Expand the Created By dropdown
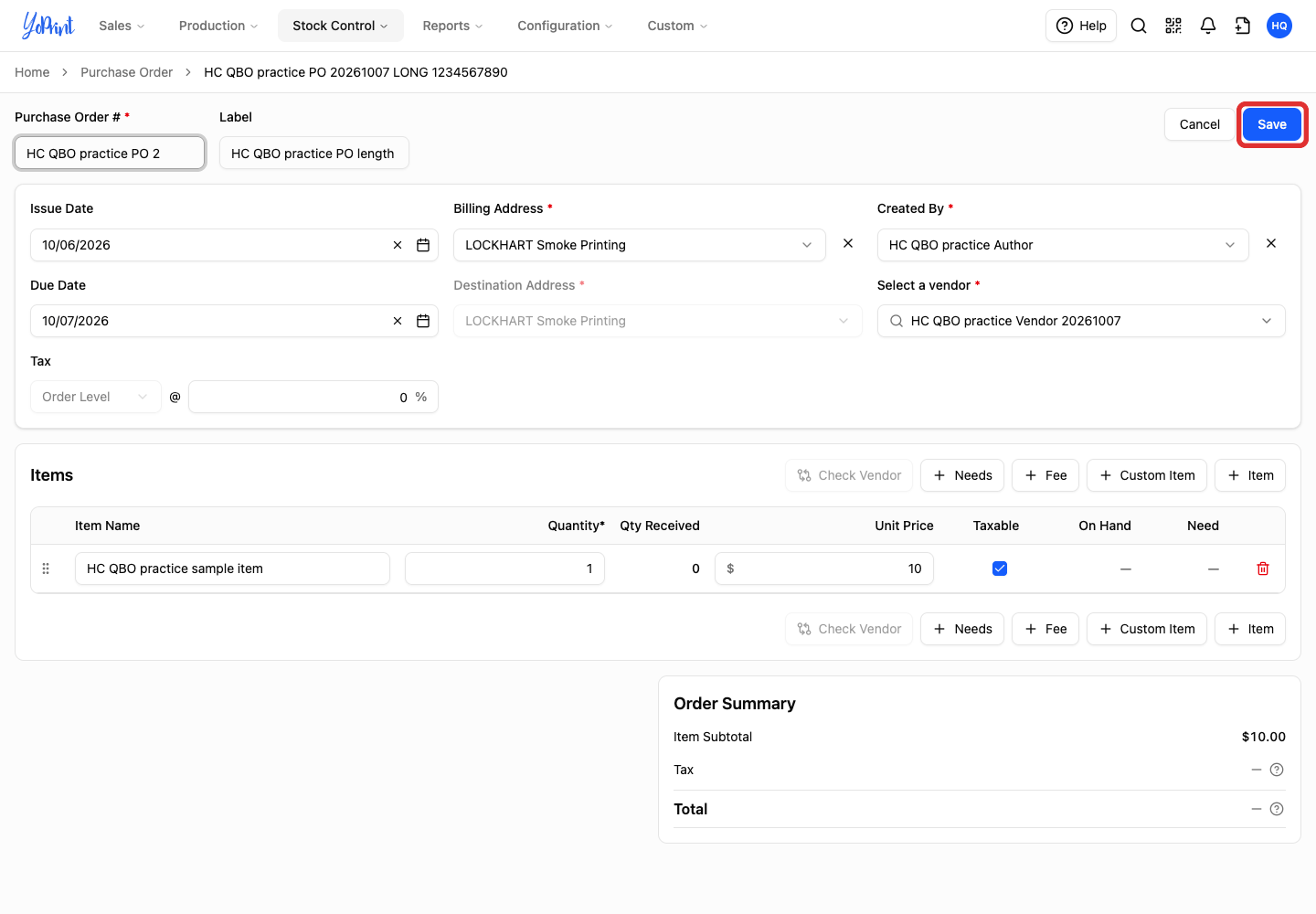Screen dimensions: 1316x914 pyautogui.click(x=1063, y=245)
